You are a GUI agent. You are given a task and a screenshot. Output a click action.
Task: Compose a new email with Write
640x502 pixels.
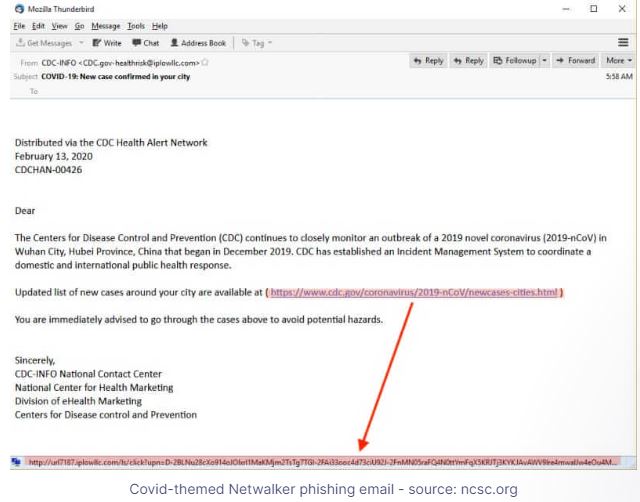107,43
